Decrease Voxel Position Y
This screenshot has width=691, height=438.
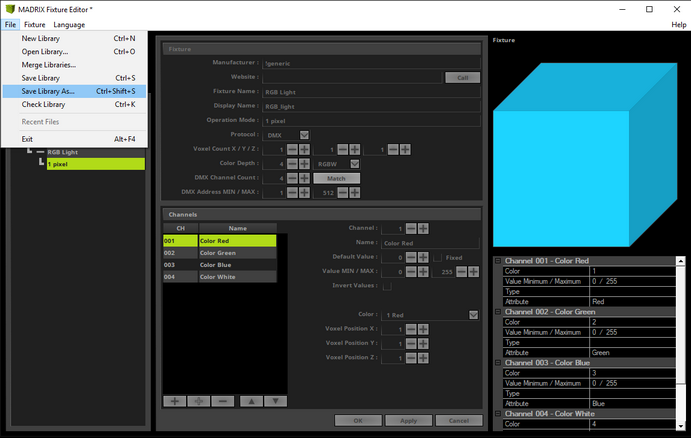411,344
